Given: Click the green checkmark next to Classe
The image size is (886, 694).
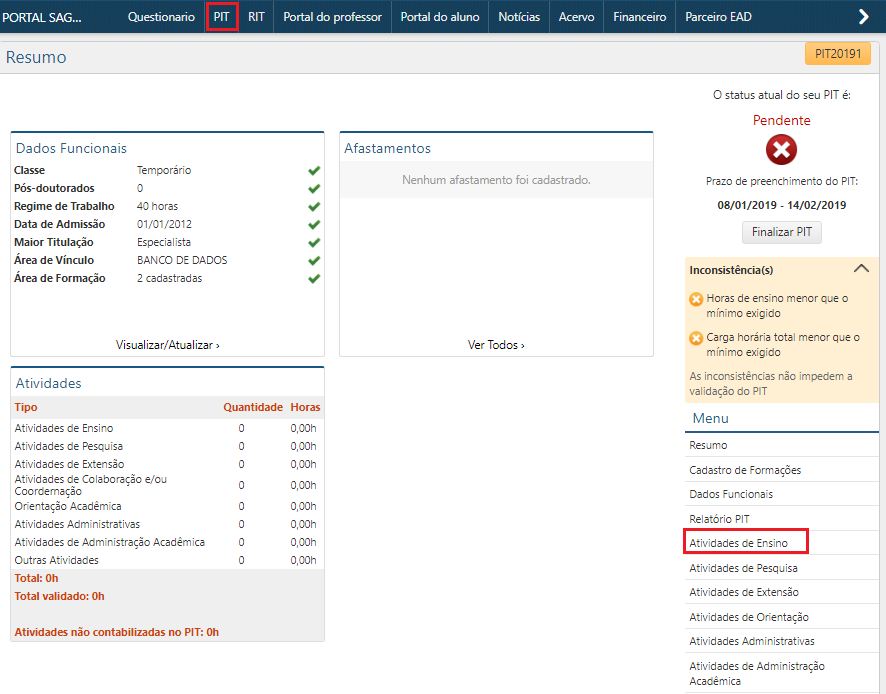Looking at the screenshot, I should tap(314, 170).
